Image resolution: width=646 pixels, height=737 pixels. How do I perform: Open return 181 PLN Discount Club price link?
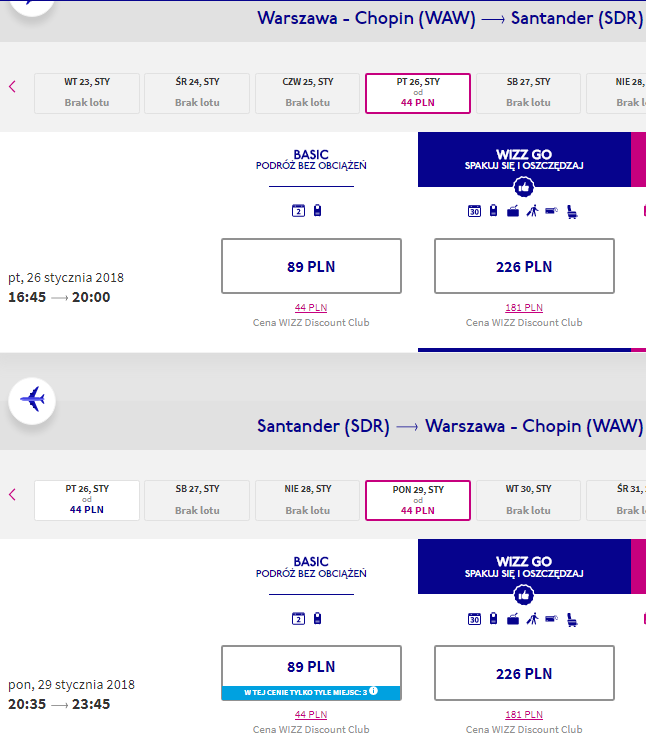(524, 714)
